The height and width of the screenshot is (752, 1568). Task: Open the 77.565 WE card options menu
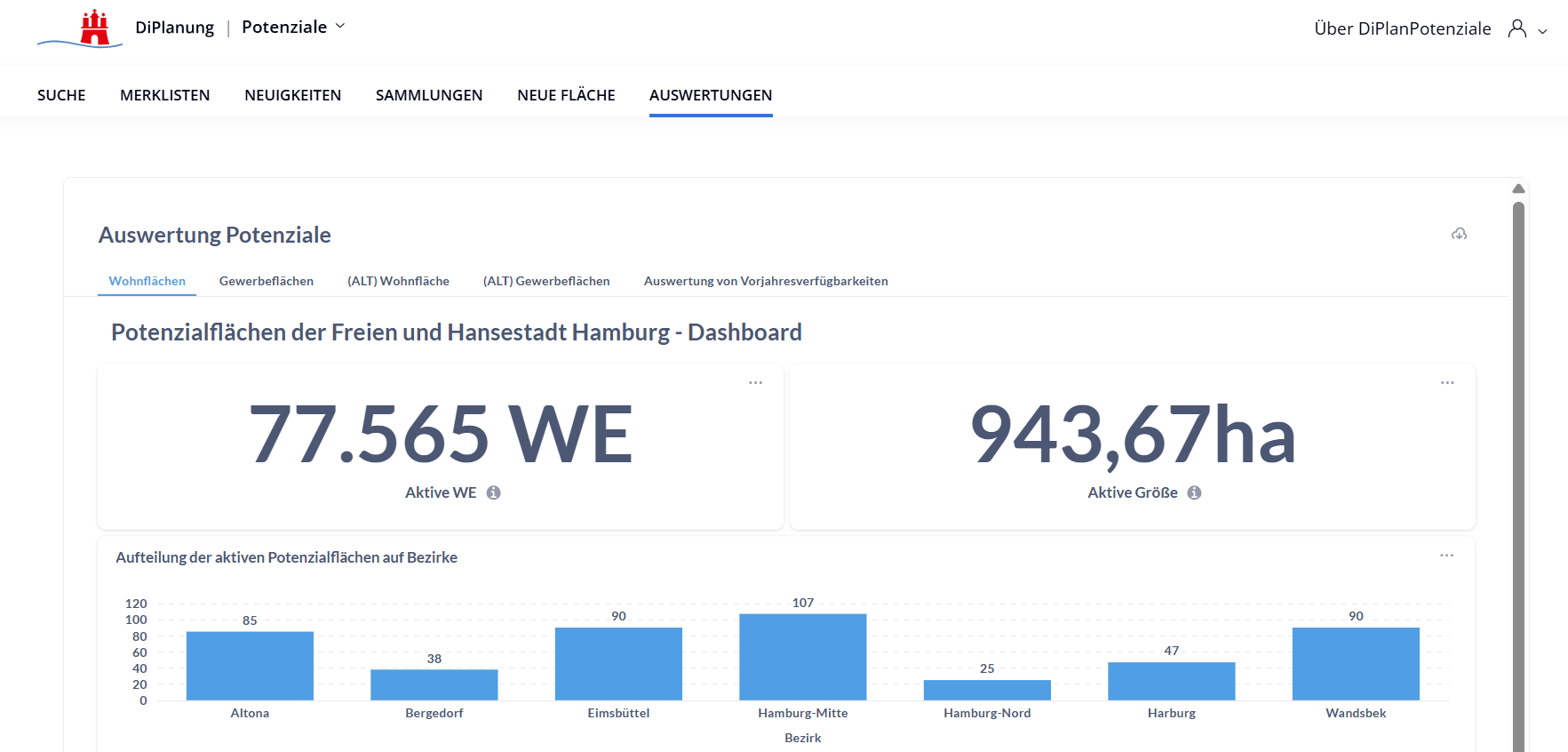point(755,382)
